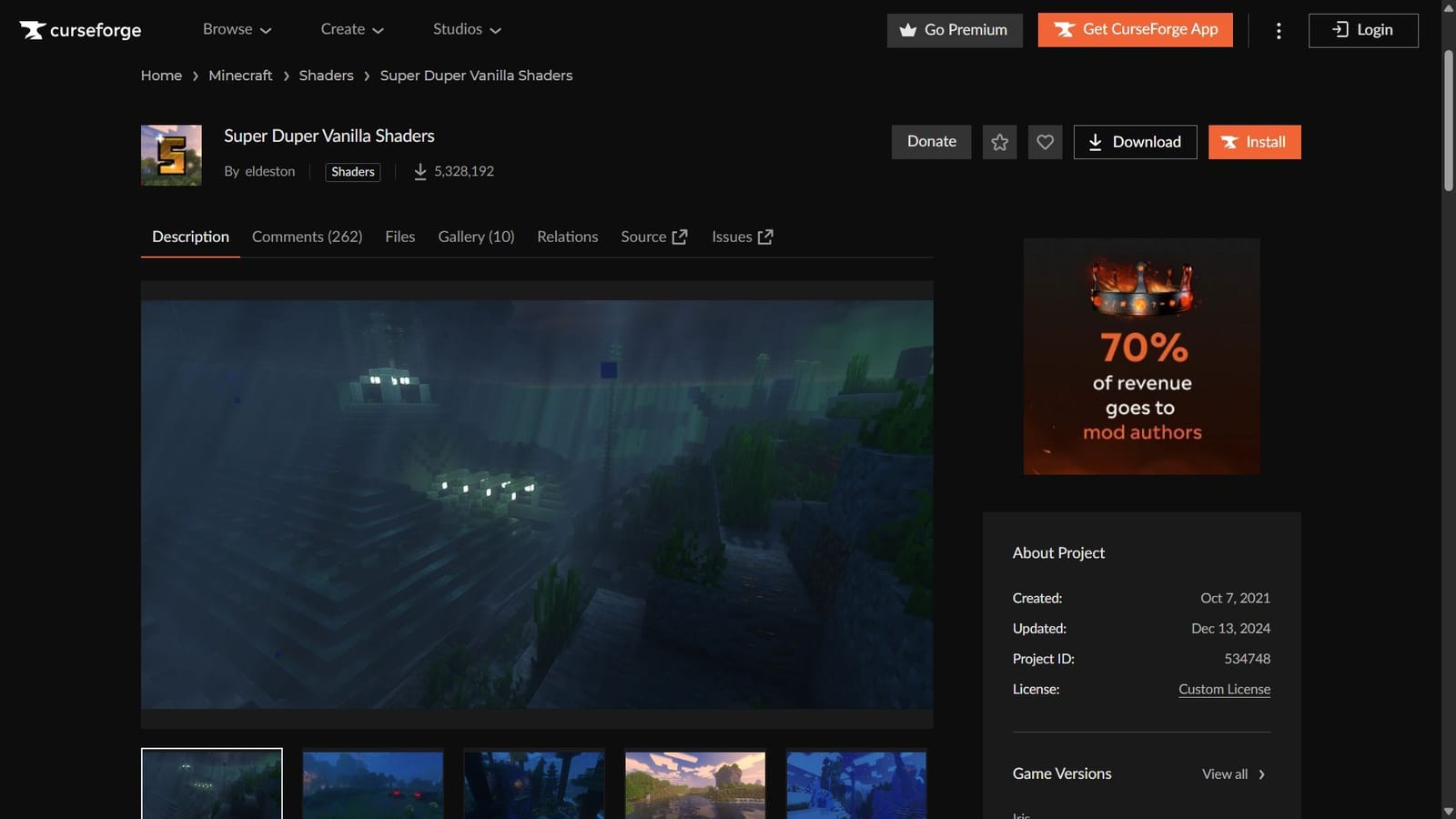Star the Super Duper Vanilla Shaders project
Image resolution: width=1456 pixels, height=819 pixels.
point(999,142)
